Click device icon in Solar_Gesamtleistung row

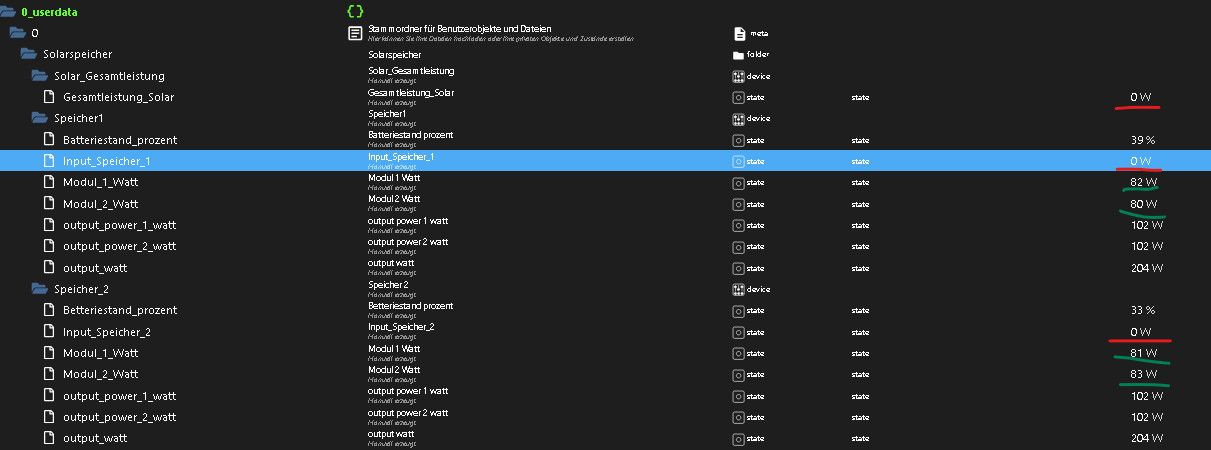coord(739,76)
